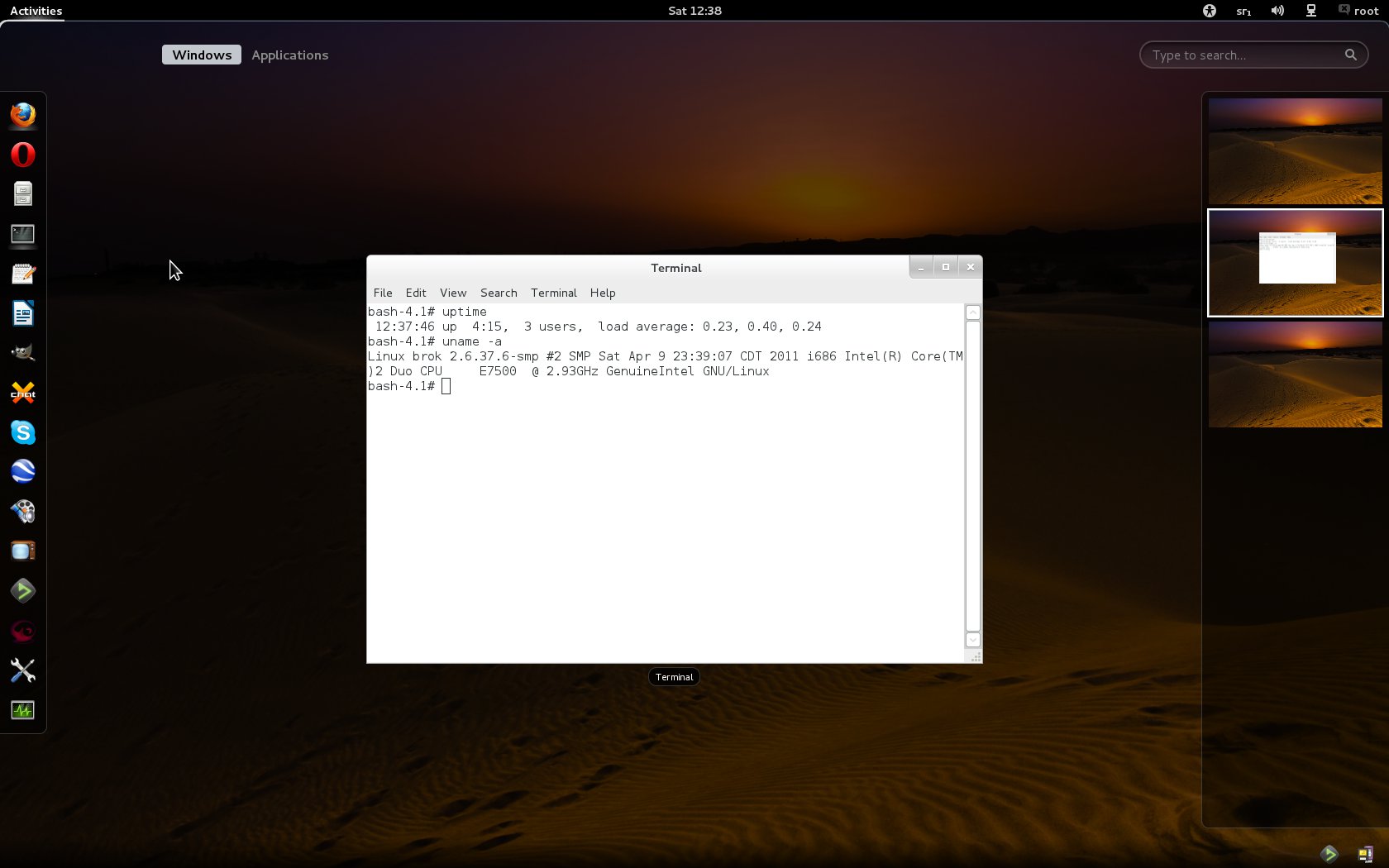
Task: Select the first workspace thumbnail
Action: 1295,151
